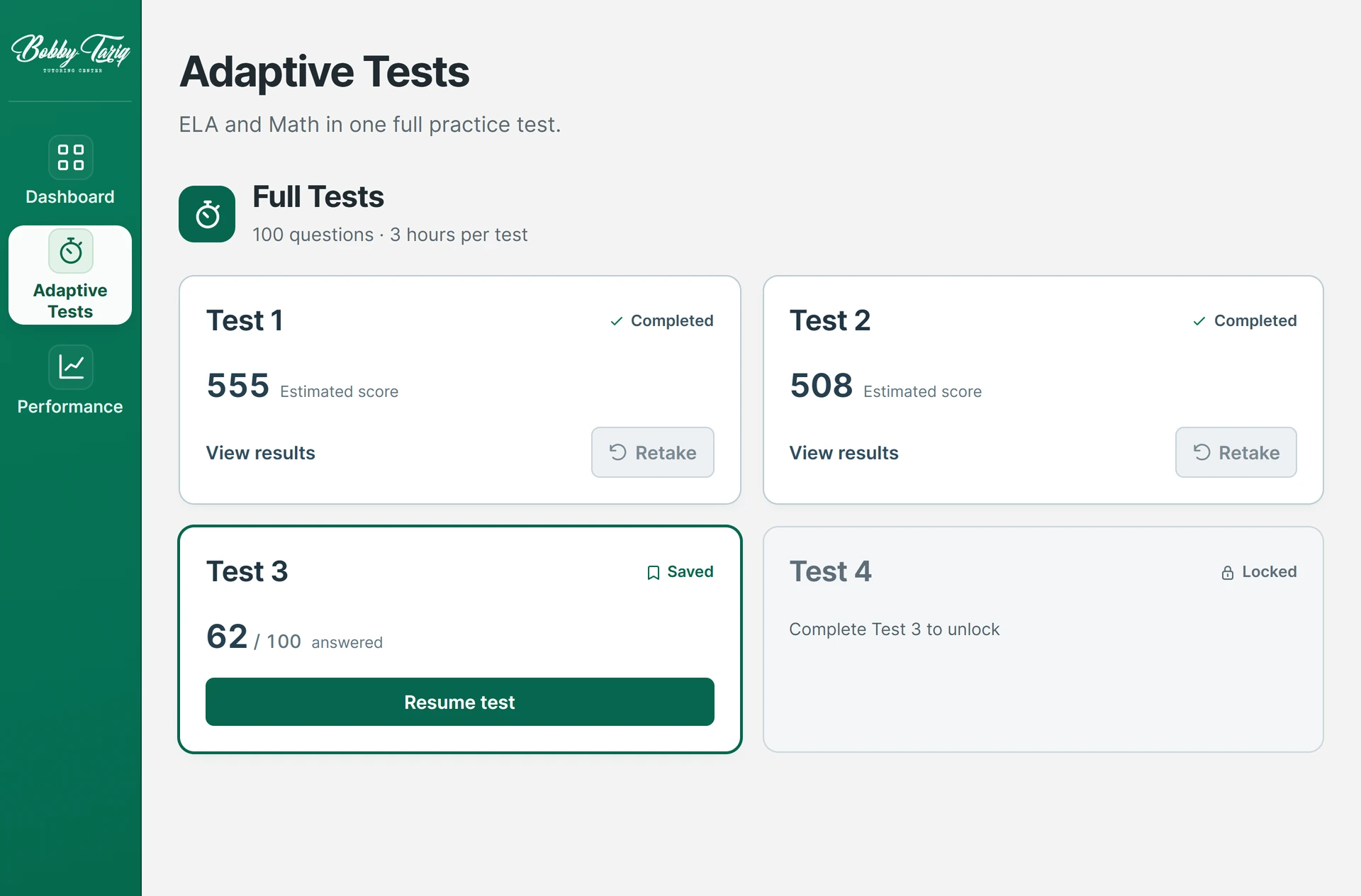Click the Bobby Tariq Tutoring Center logo
This screenshot has height=896, width=1361.
(70, 52)
